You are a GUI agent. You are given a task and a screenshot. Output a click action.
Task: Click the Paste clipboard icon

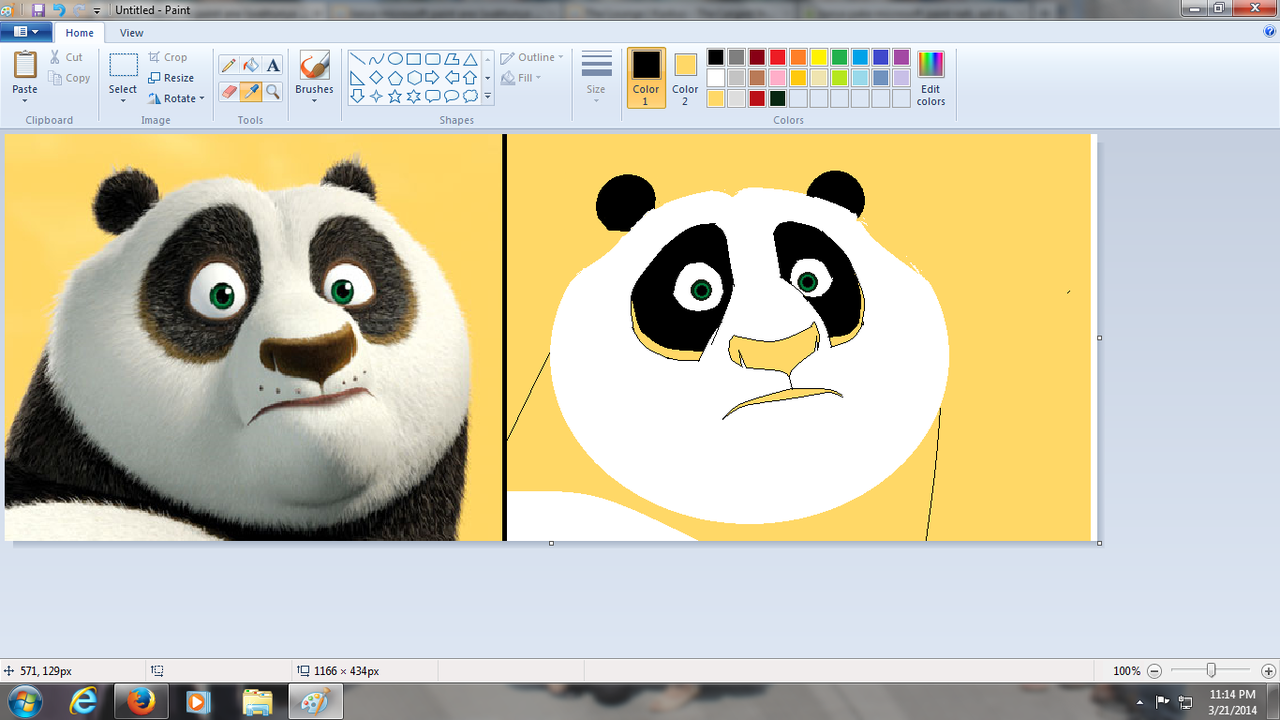pyautogui.click(x=25, y=65)
